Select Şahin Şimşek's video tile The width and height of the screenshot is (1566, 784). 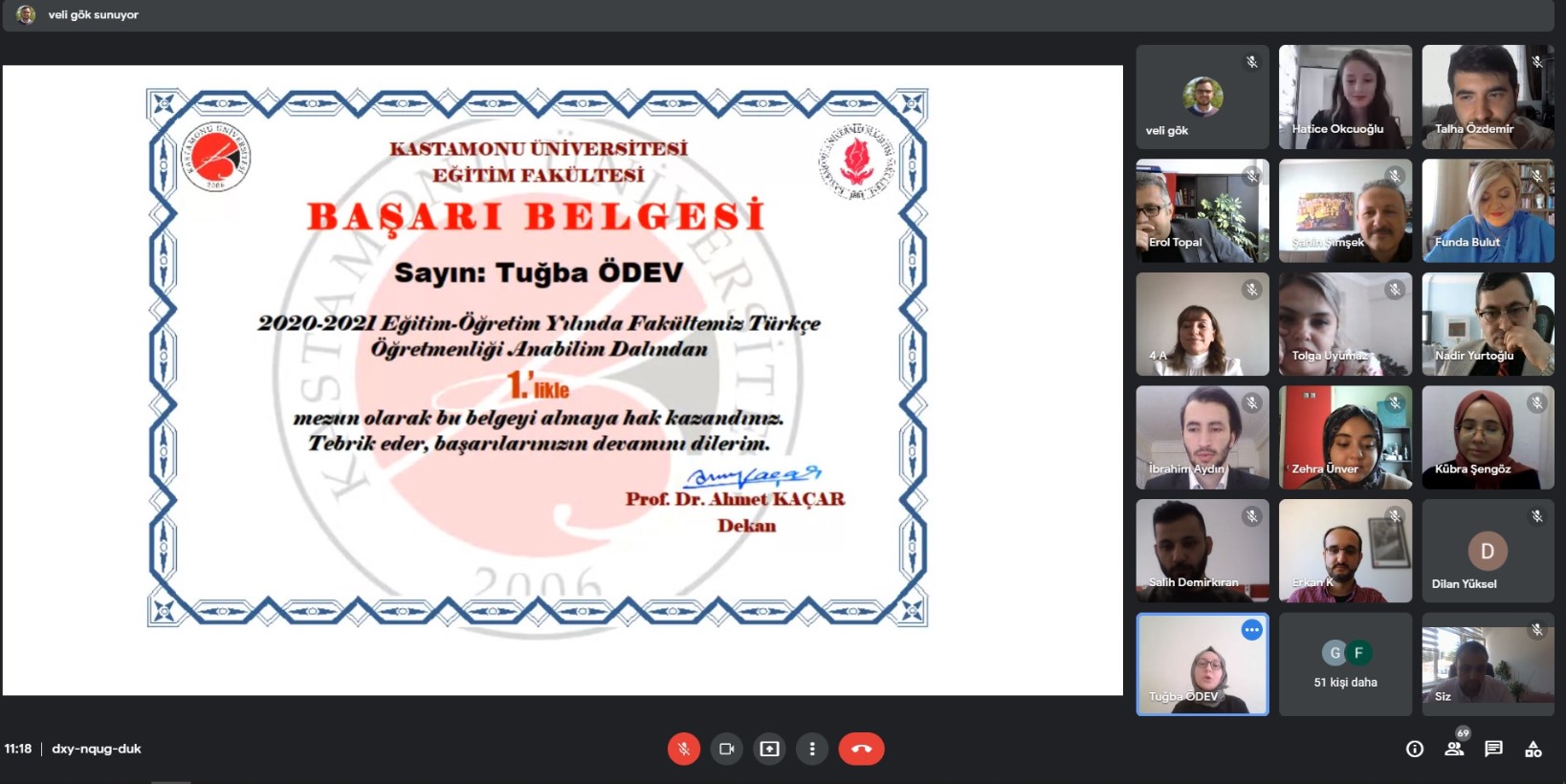coord(1345,210)
